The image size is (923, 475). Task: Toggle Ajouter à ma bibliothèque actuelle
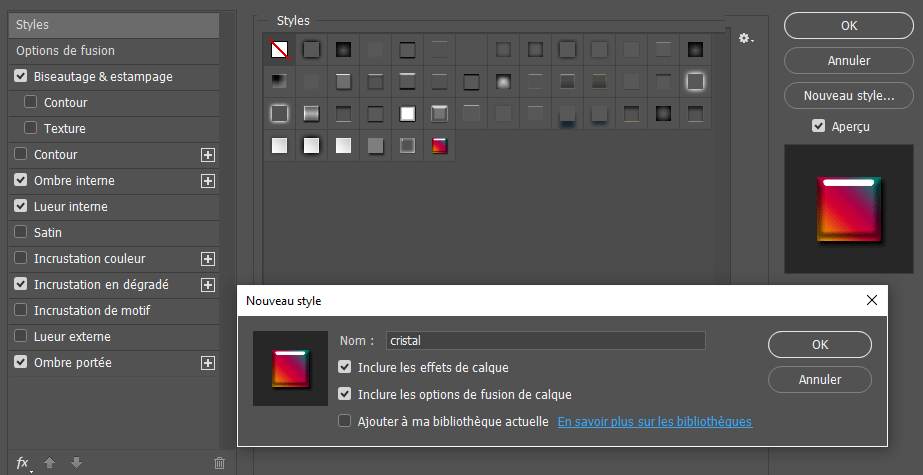tap(345, 422)
